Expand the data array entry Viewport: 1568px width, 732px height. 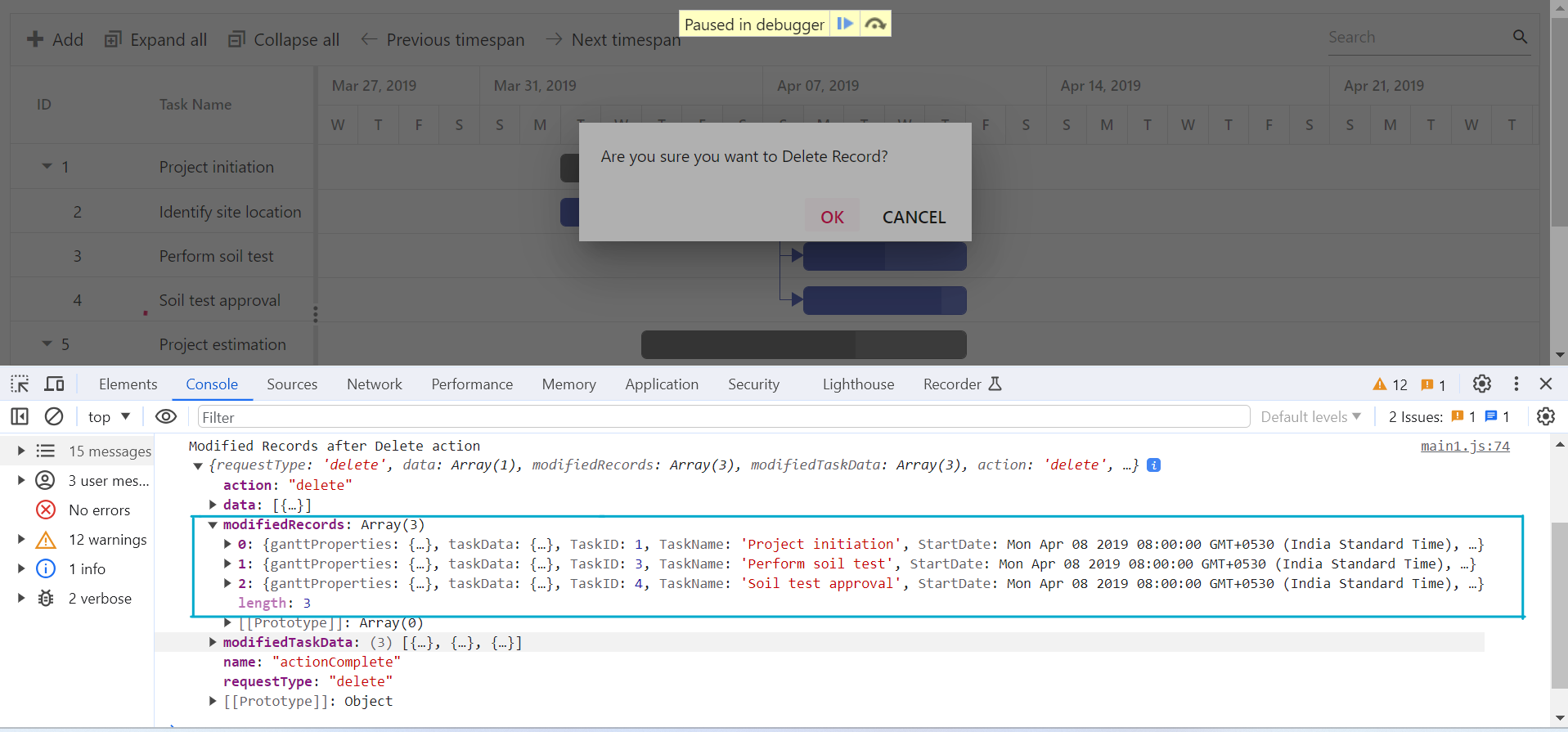pos(213,505)
